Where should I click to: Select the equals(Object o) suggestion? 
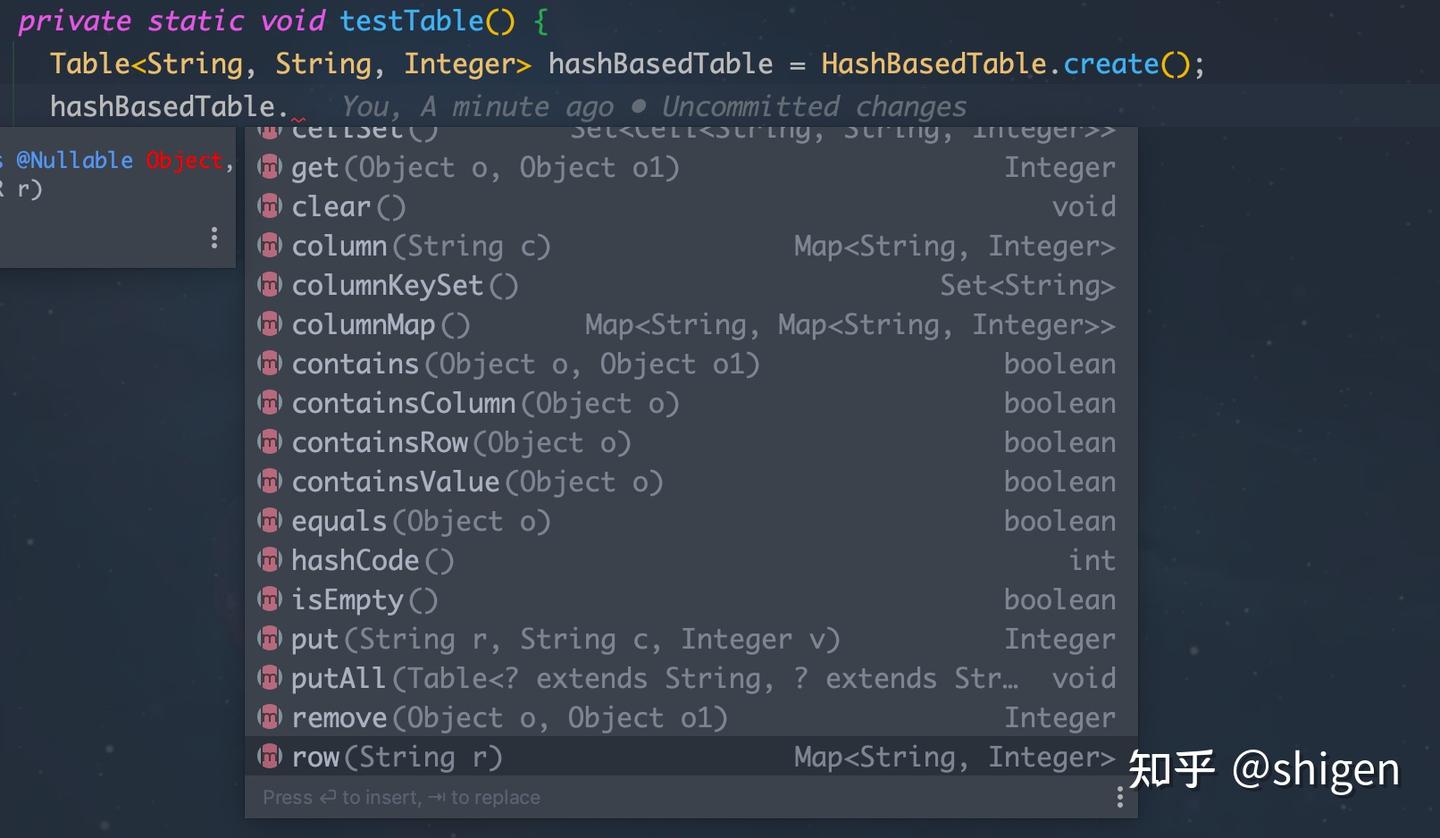point(420,522)
